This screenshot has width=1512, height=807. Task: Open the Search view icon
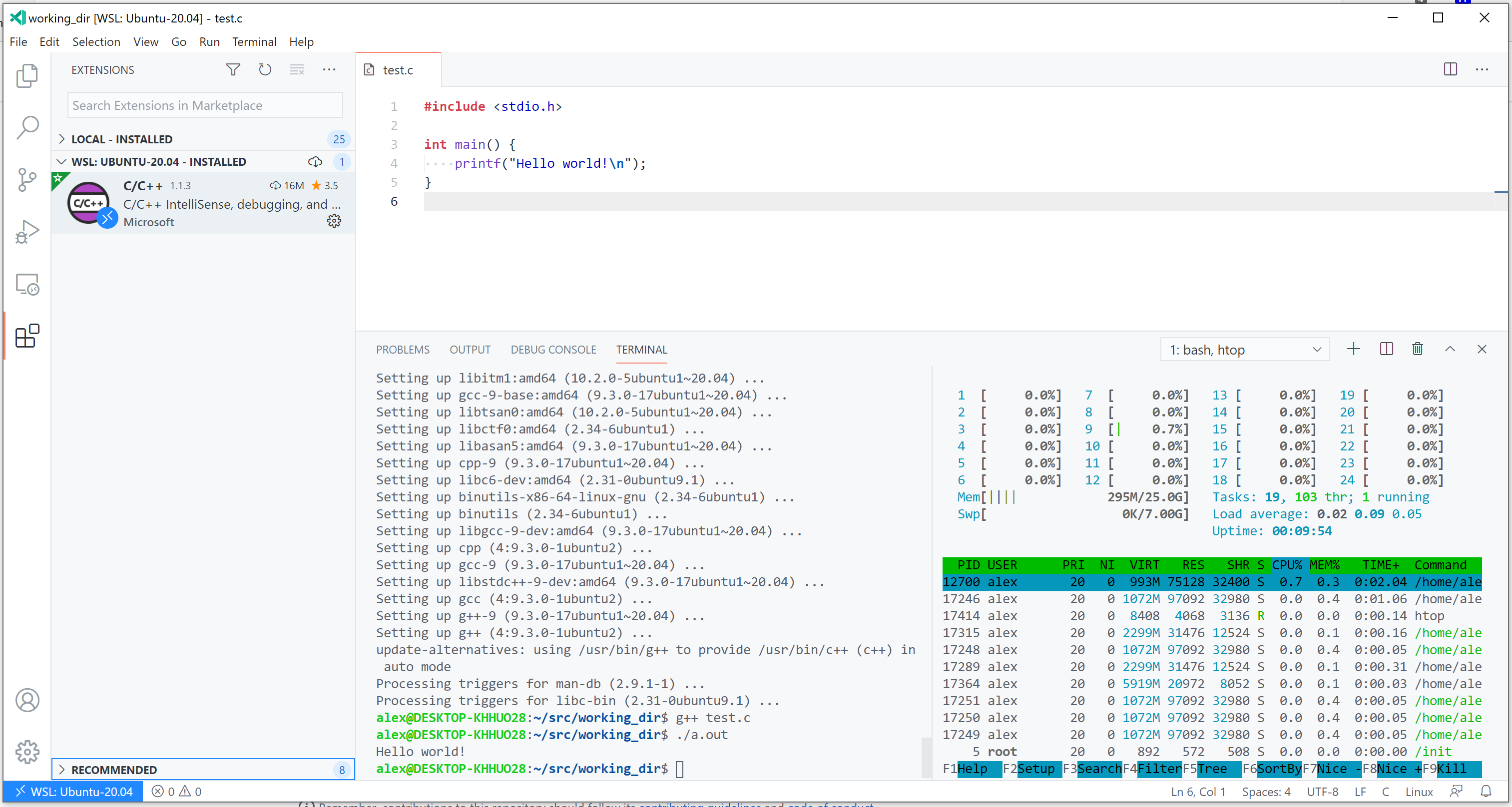(27, 127)
